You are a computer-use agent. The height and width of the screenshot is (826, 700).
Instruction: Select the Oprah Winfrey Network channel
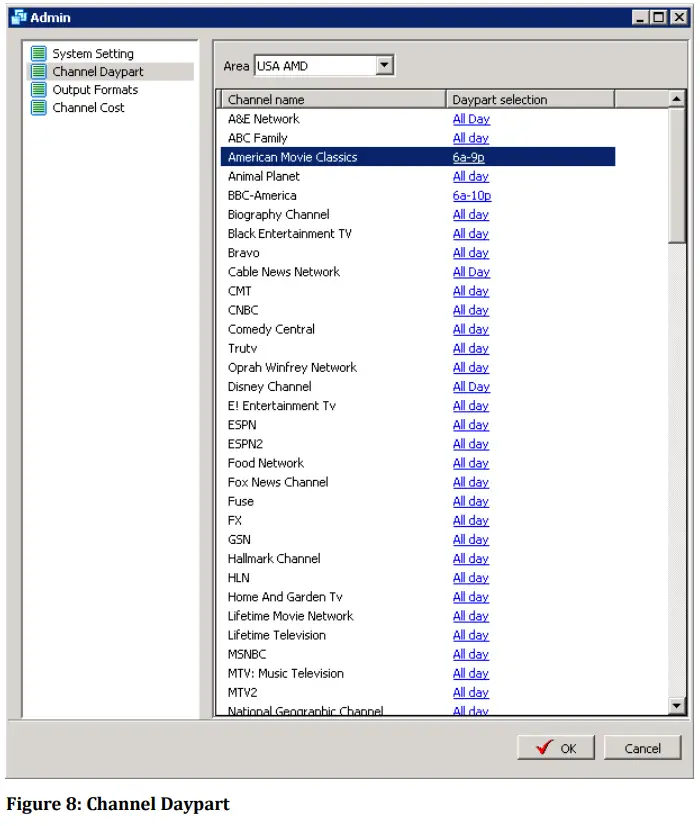(292, 367)
